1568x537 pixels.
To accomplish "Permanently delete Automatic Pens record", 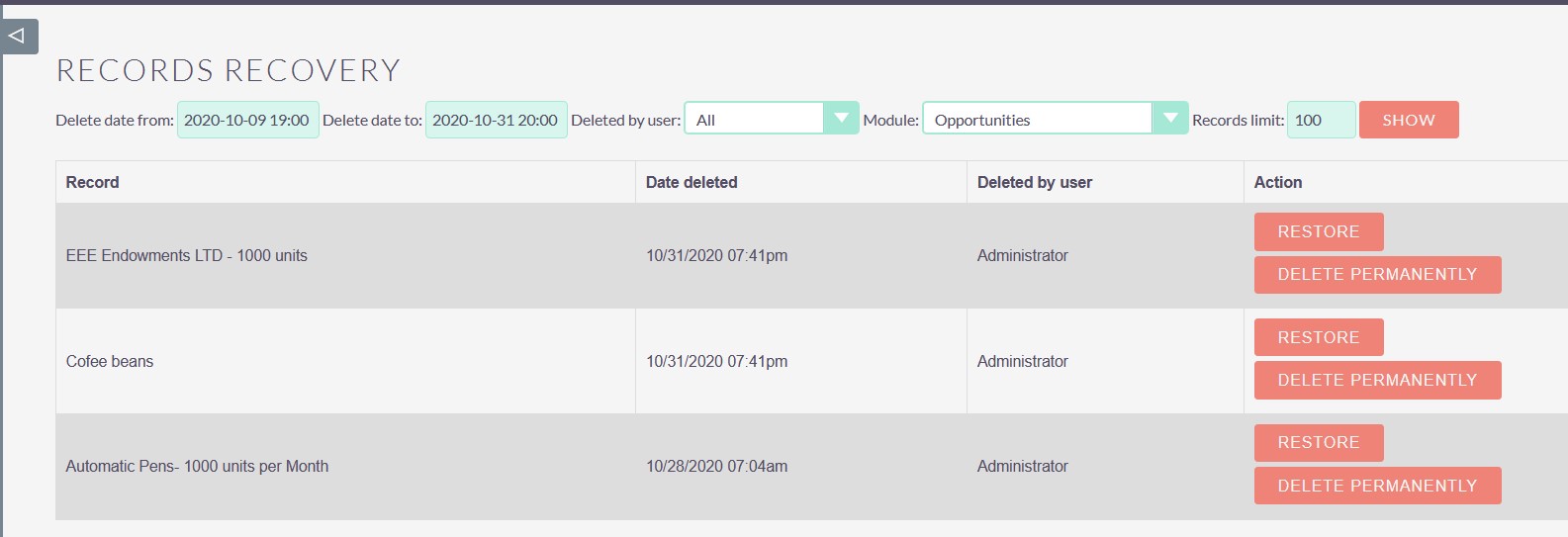I will point(1377,486).
